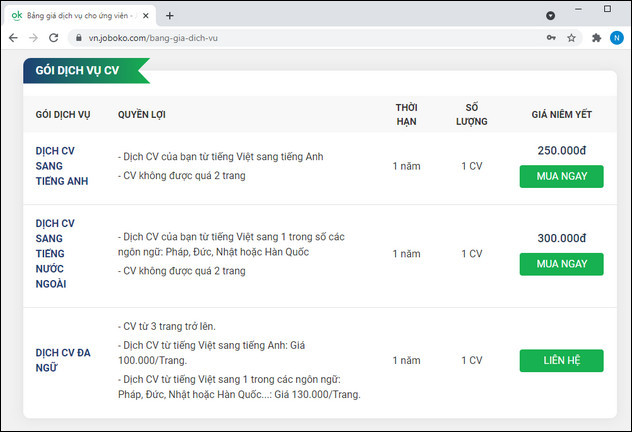The image size is (632, 432).
Task: Buy the 300.000đ package with MUA NGAY
Action: pyautogui.click(x=561, y=264)
